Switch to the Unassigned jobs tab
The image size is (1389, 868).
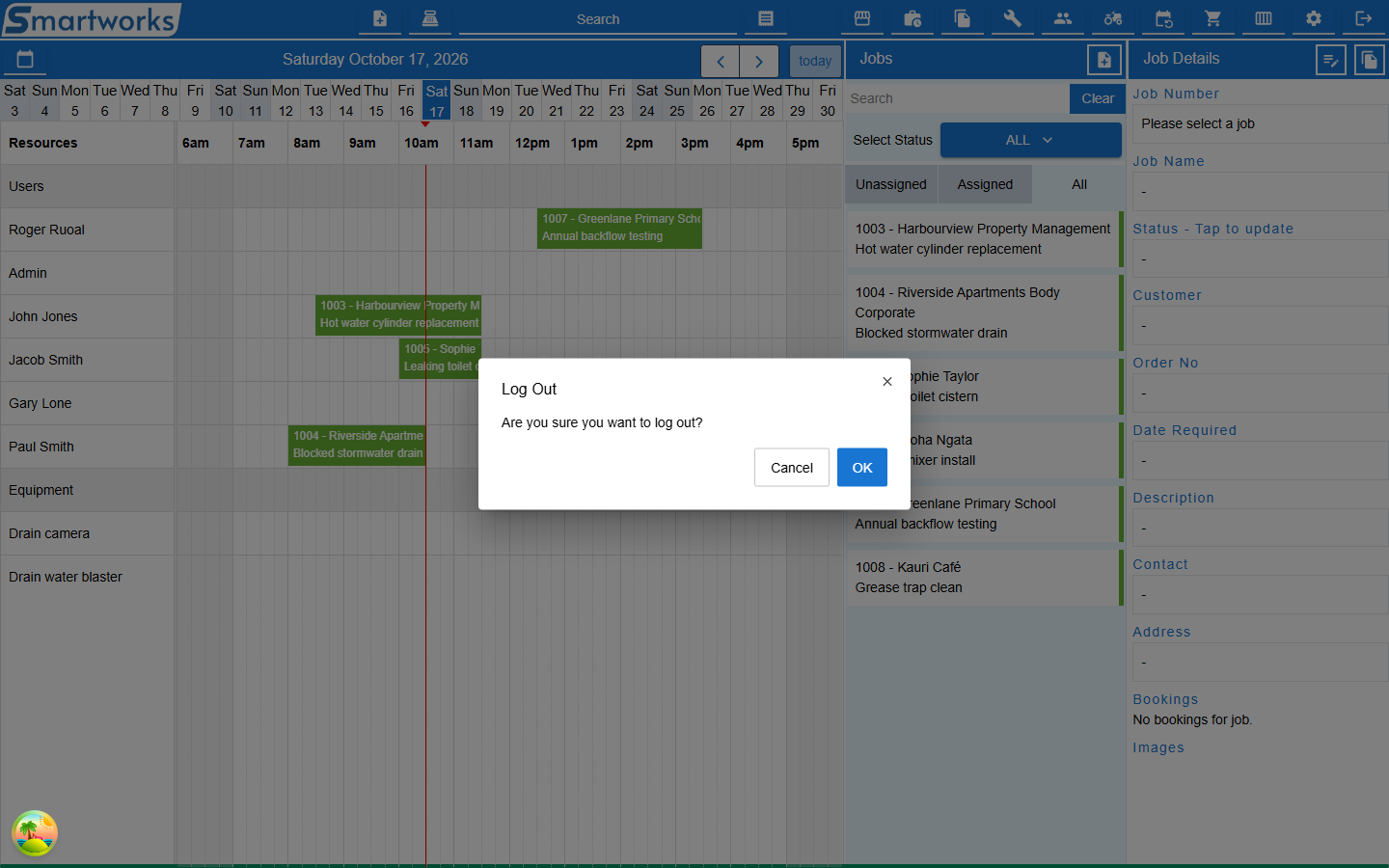891,184
